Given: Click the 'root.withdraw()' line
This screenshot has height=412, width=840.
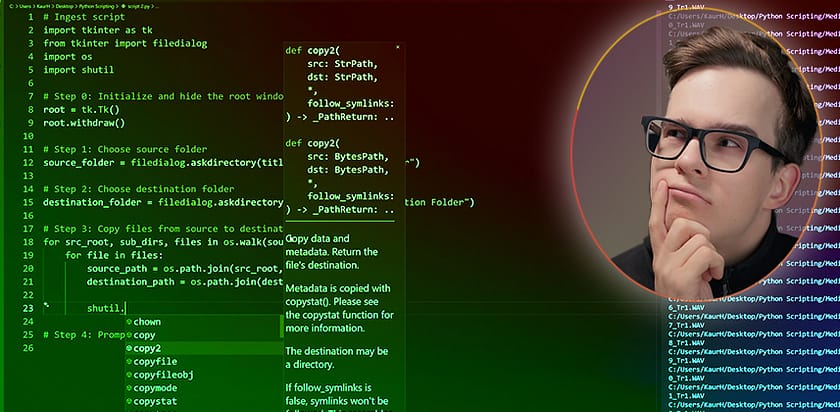Looking at the screenshot, I should (84, 123).
